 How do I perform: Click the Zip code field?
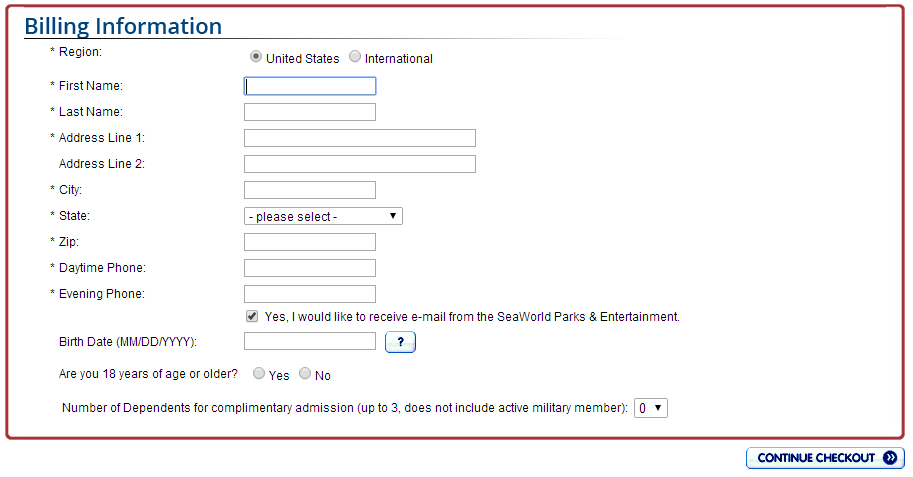(x=310, y=242)
